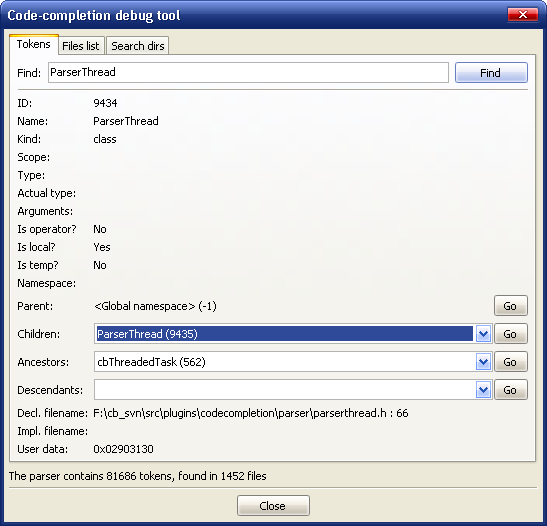Click Go button next to Descendants
The width and height of the screenshot is (547, 526).
tap(511, 390)
